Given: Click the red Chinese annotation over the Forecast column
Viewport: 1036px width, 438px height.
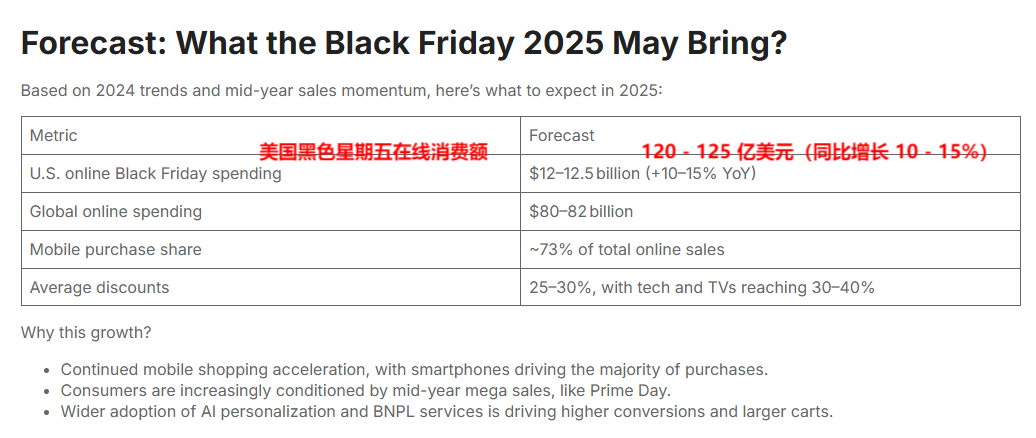Looking at the screenshot, I should [814, 152].
